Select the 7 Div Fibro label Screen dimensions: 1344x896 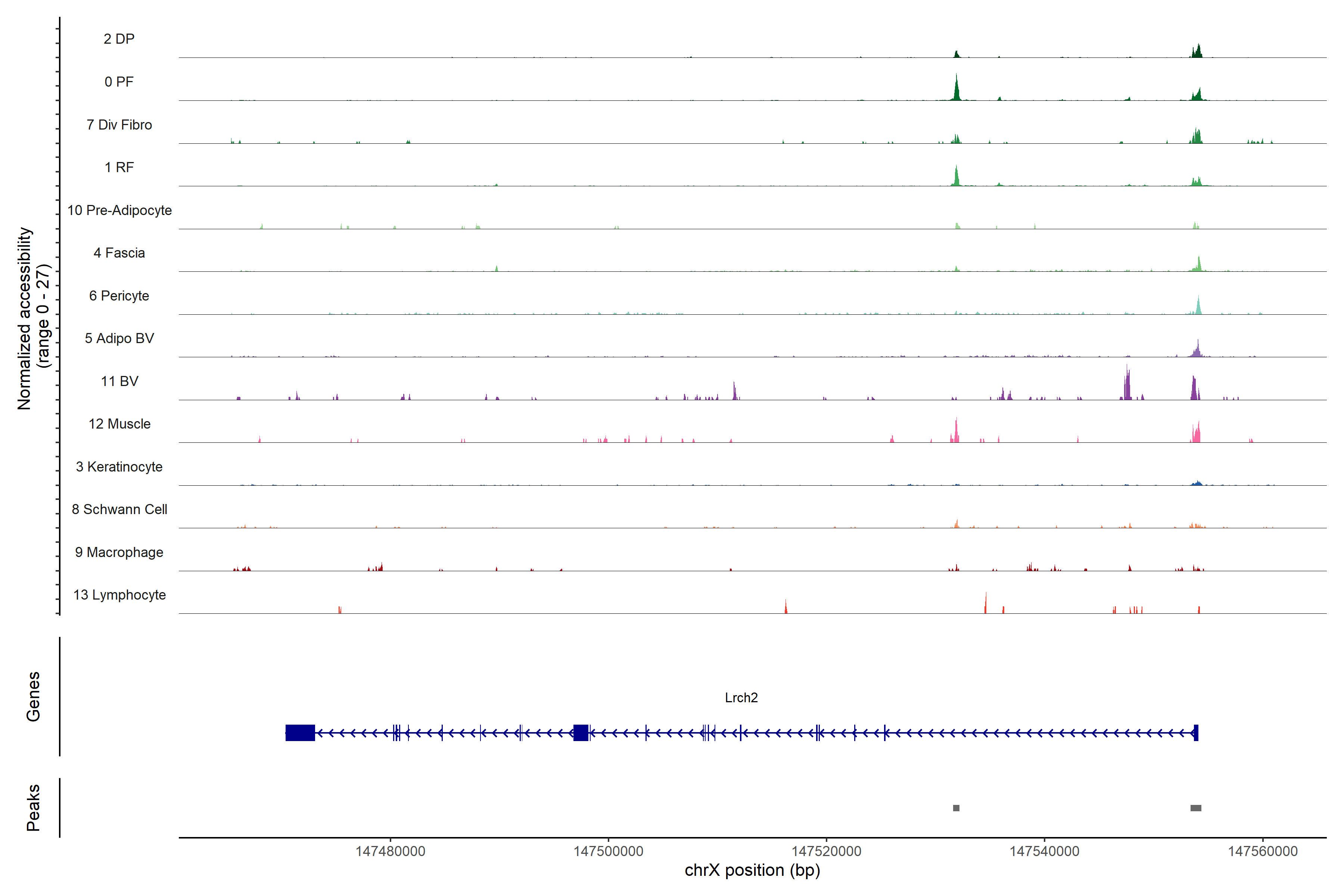(x=119, y=125)
